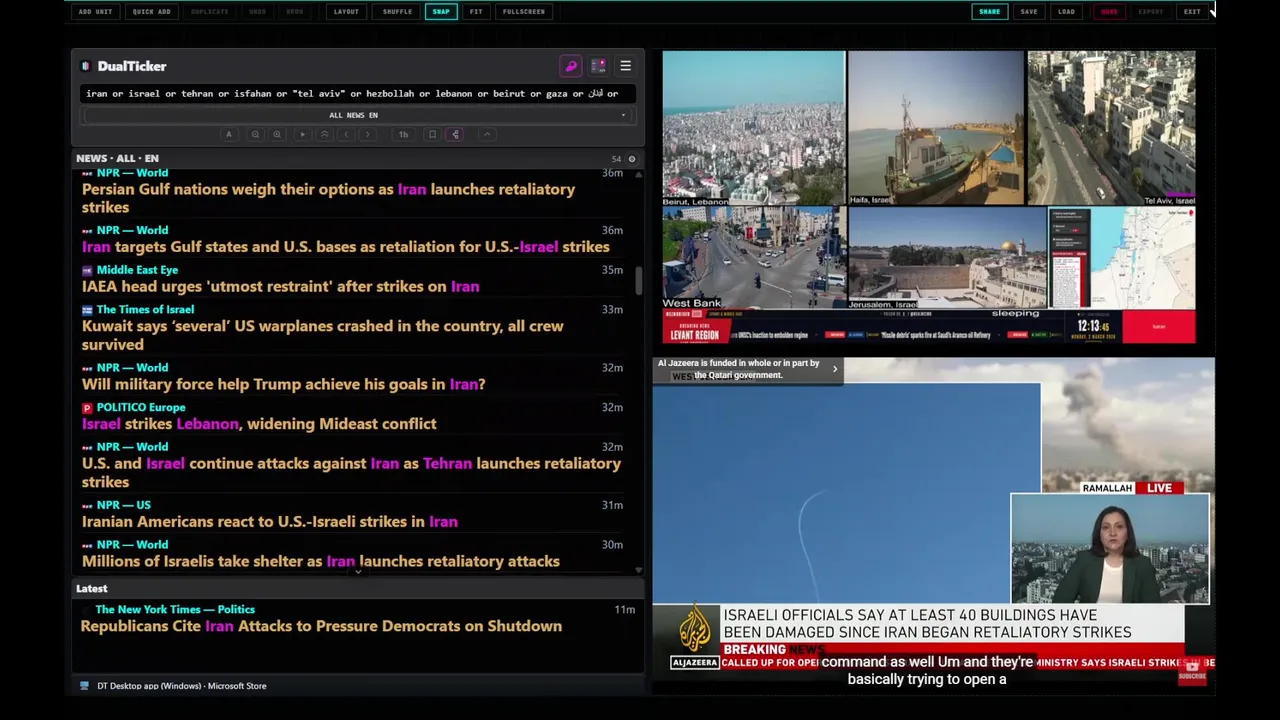Click the zoom in magnifier icon
Screen dimensions: 1280x720
coord(277,134)
